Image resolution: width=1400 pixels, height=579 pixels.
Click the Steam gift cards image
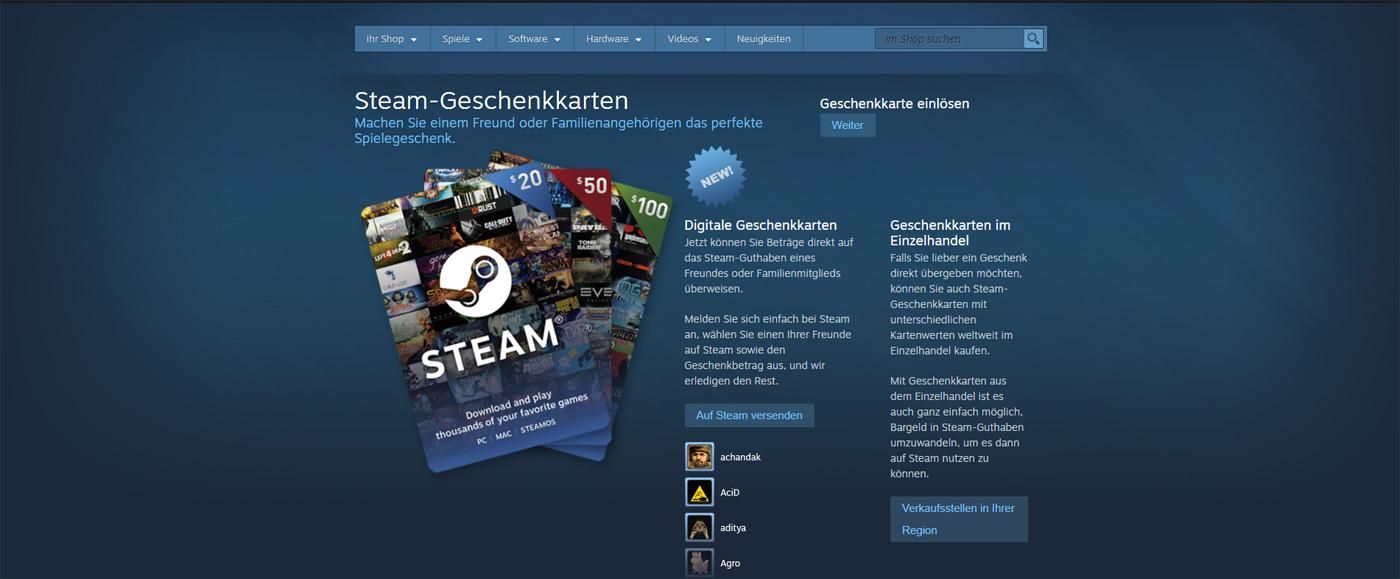point(515,312)
